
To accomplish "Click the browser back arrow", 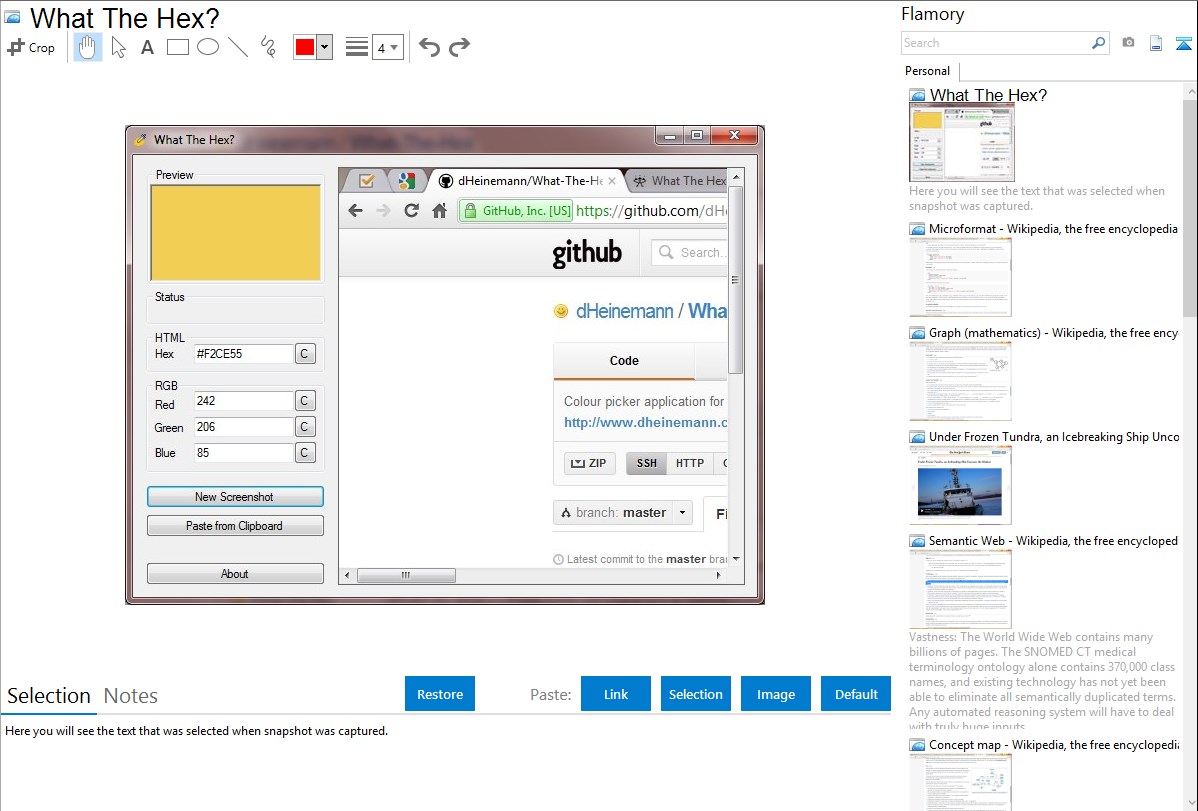I will pos(355,211).
